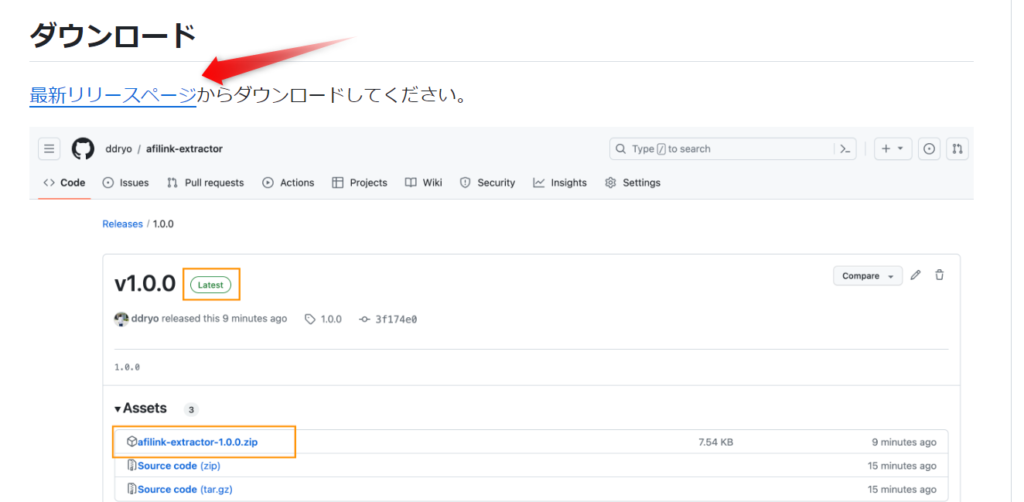
Task: Delete the release using trash icon
Action: pos(939,275)
